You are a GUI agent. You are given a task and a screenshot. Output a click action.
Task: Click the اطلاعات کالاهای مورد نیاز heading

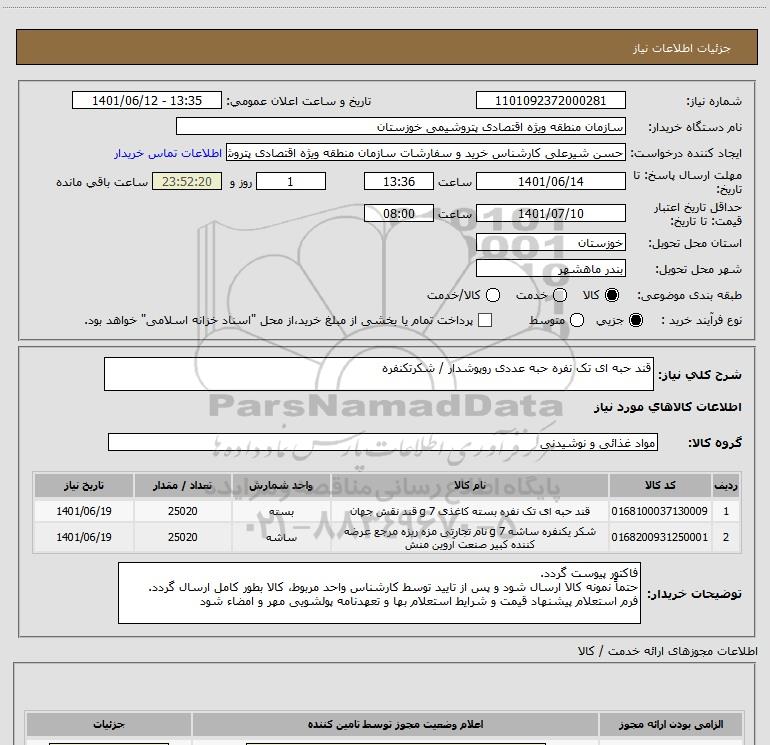(x=667, y=407)
